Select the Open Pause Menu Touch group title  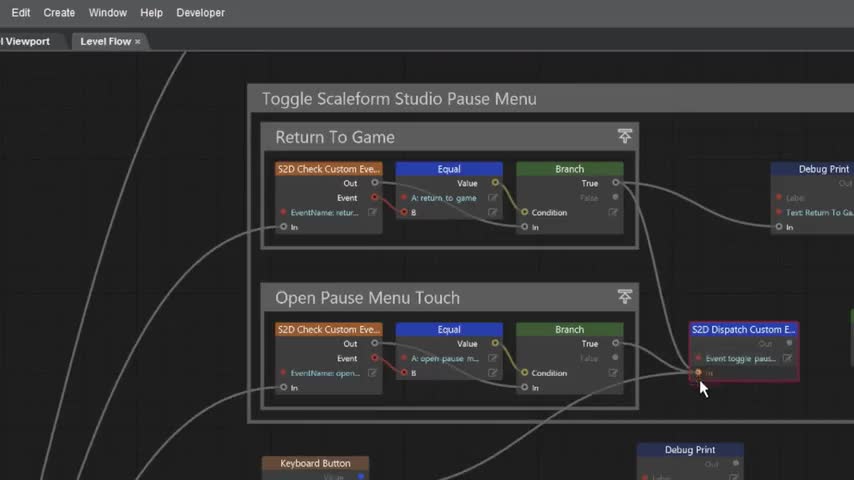367,298
